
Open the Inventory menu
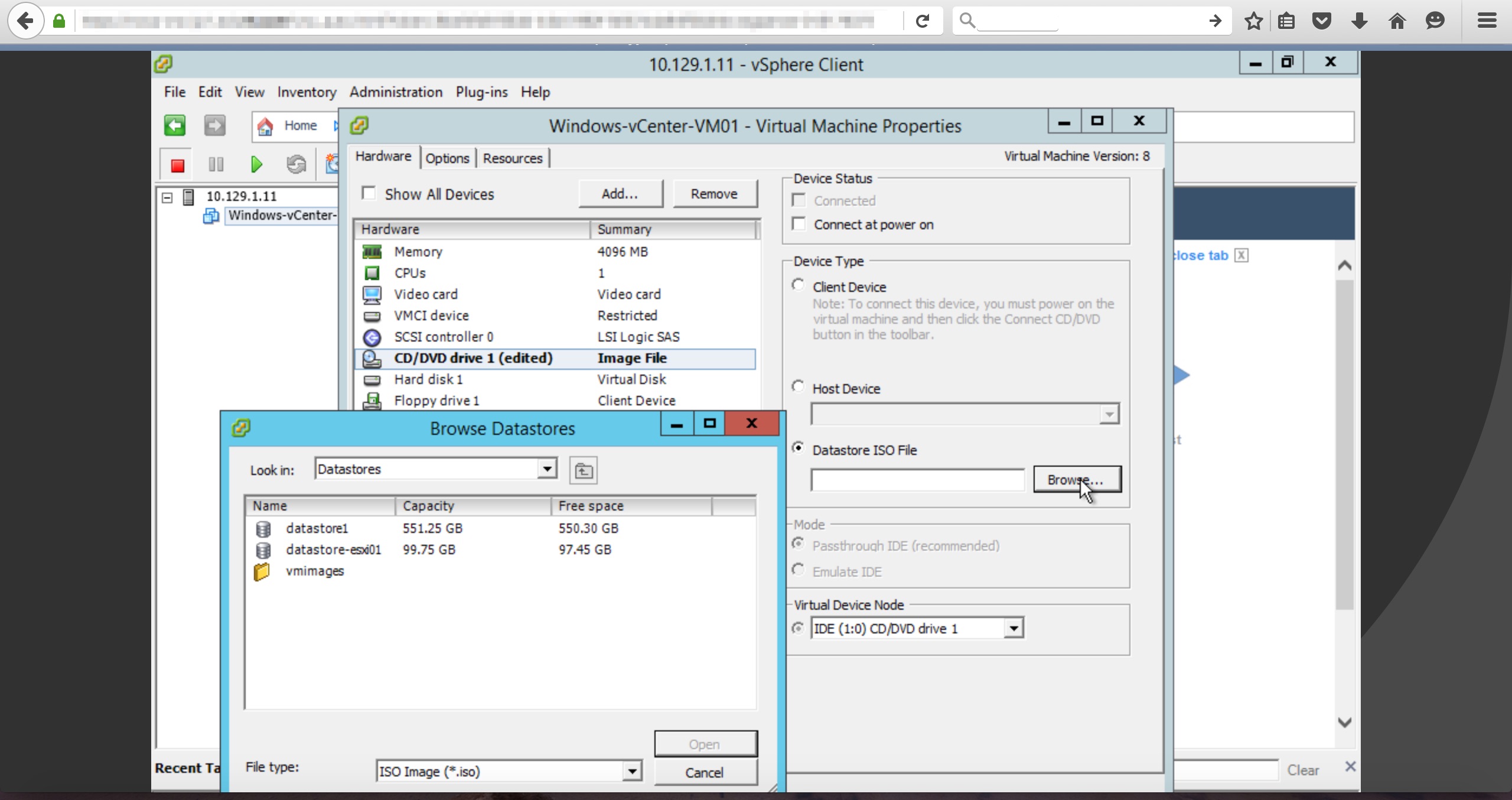click(x=307, y=92)
